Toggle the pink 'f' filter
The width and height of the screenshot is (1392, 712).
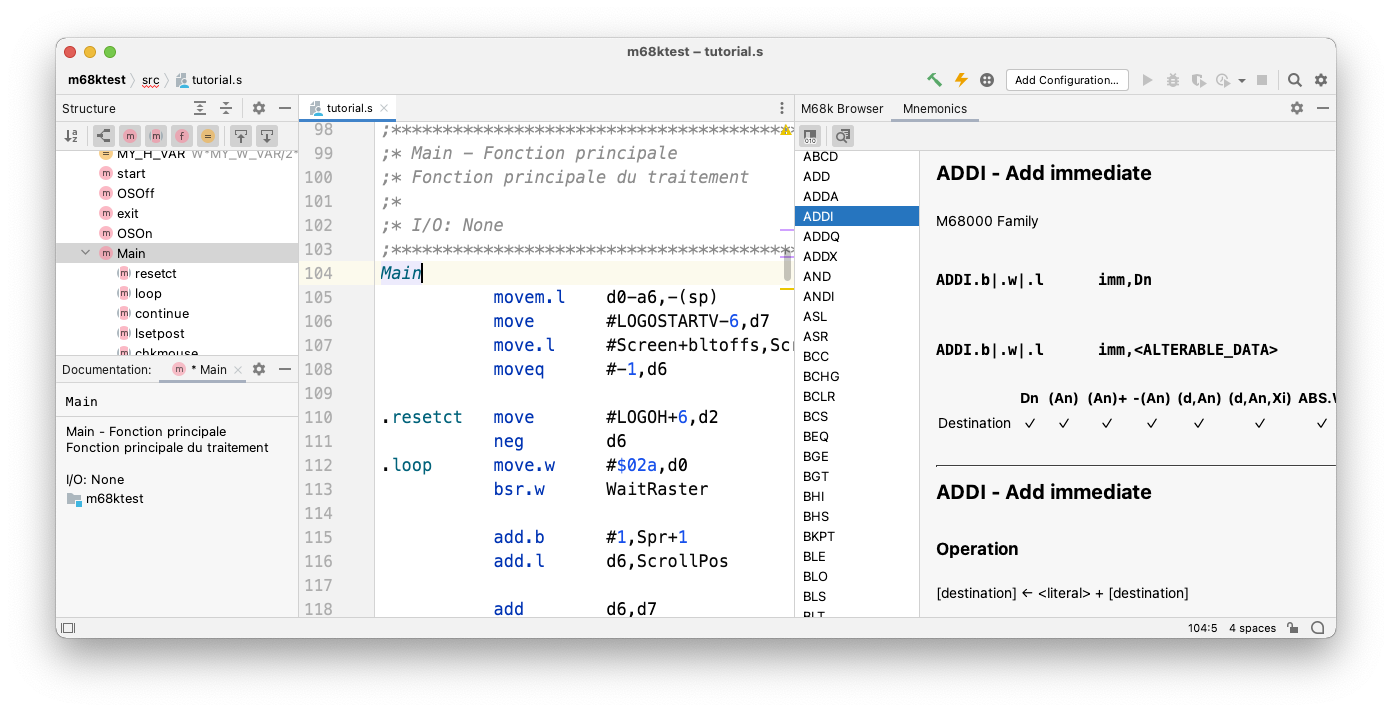[x=182, y=136]
